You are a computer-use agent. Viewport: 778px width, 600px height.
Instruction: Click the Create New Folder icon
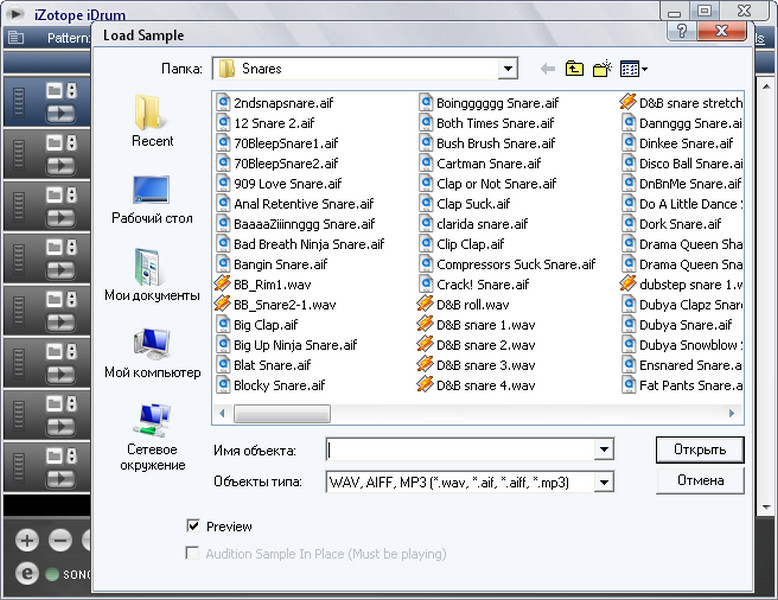(601, 69)
